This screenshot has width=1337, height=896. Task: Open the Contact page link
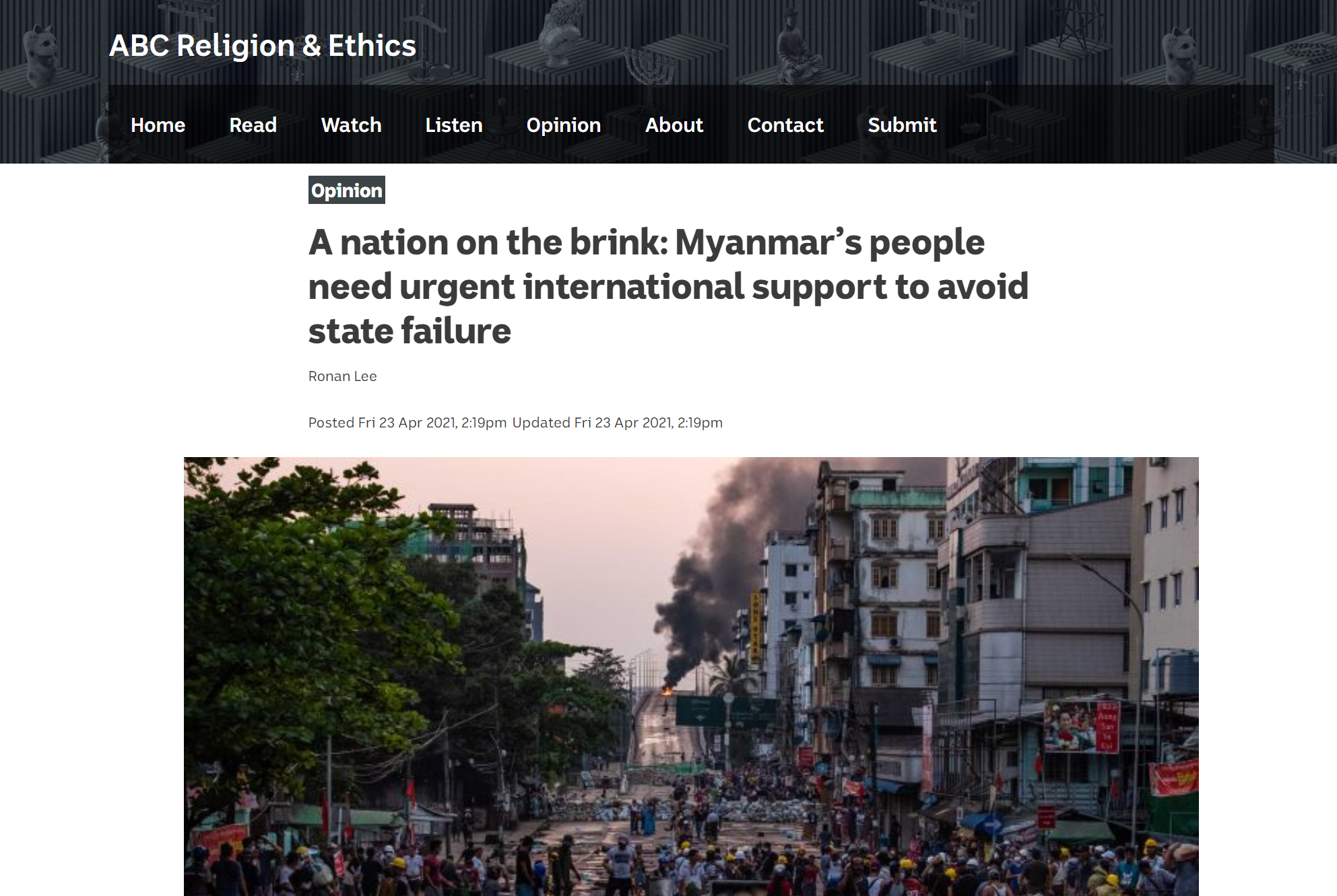(x=785, y=125)
